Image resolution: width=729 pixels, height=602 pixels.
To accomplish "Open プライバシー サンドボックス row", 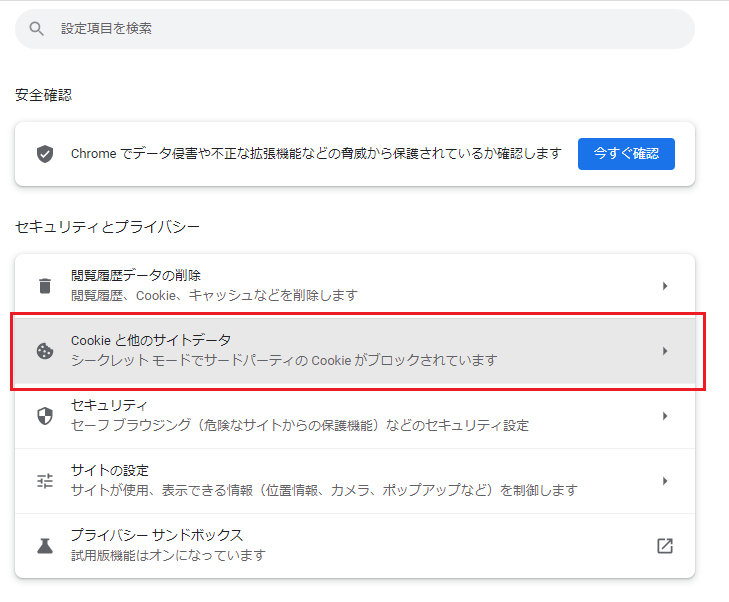I will (x=355, y=546).
